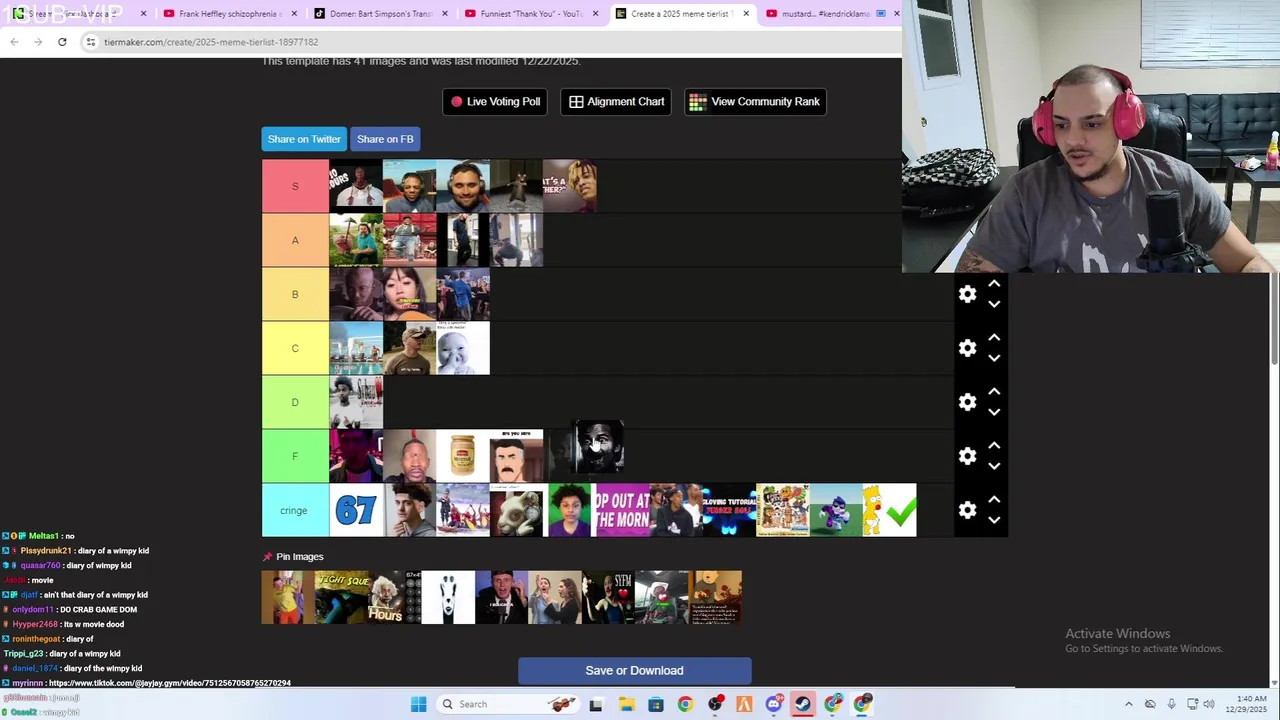Show hidden system tray icons
Viewport: 1280px width, 720px height.
pos(1129,704)
